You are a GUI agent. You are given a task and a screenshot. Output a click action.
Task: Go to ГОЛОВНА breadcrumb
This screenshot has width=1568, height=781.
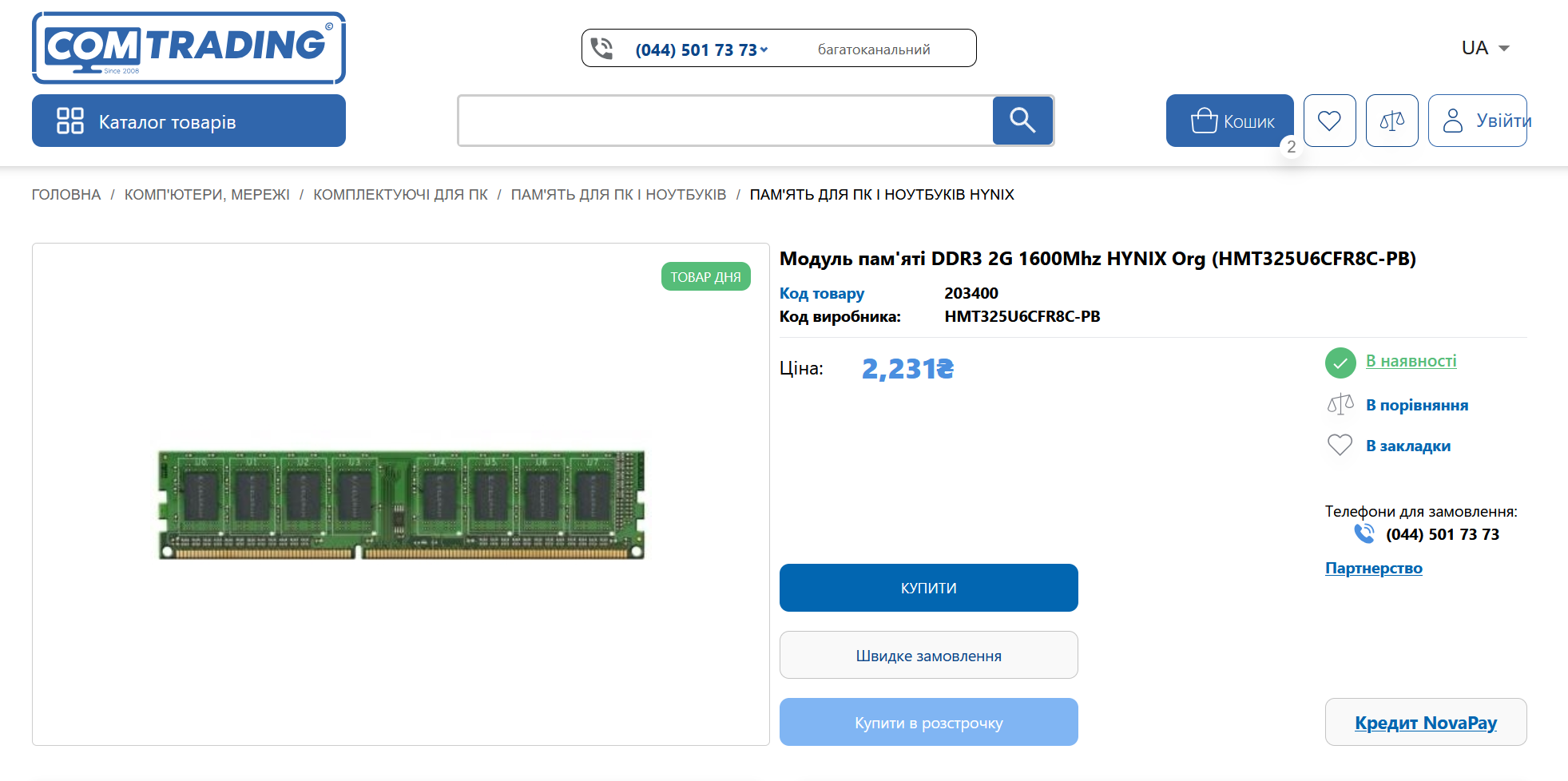click(66, 195)
